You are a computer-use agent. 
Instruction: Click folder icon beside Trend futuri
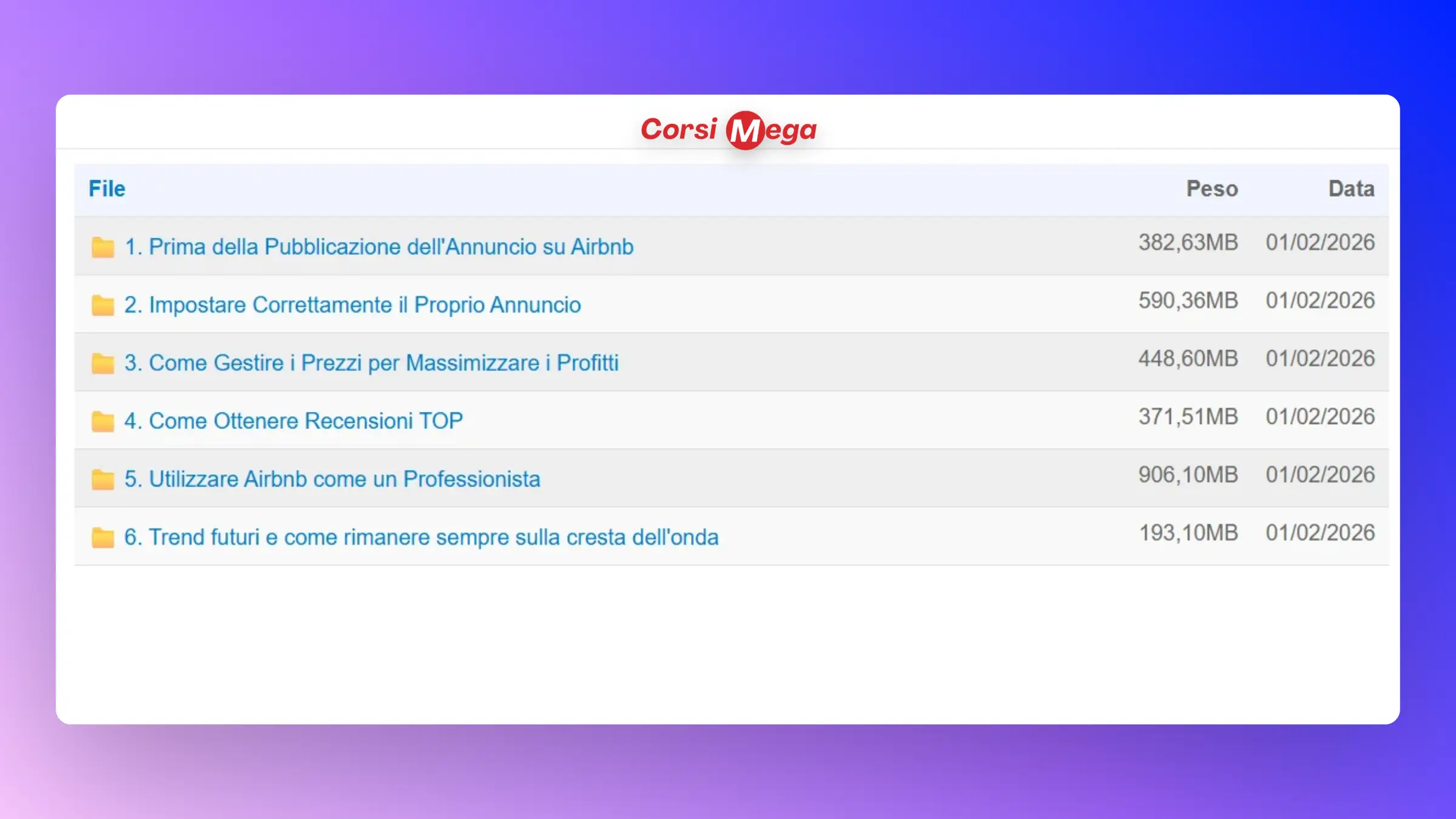coord(103,538)
